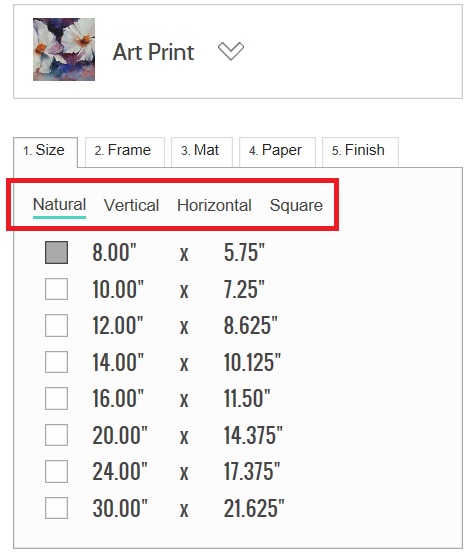This screenshot has height=559, width=475.
Task: Open the 3. Mat tab
Action: [x=201, y=152]
